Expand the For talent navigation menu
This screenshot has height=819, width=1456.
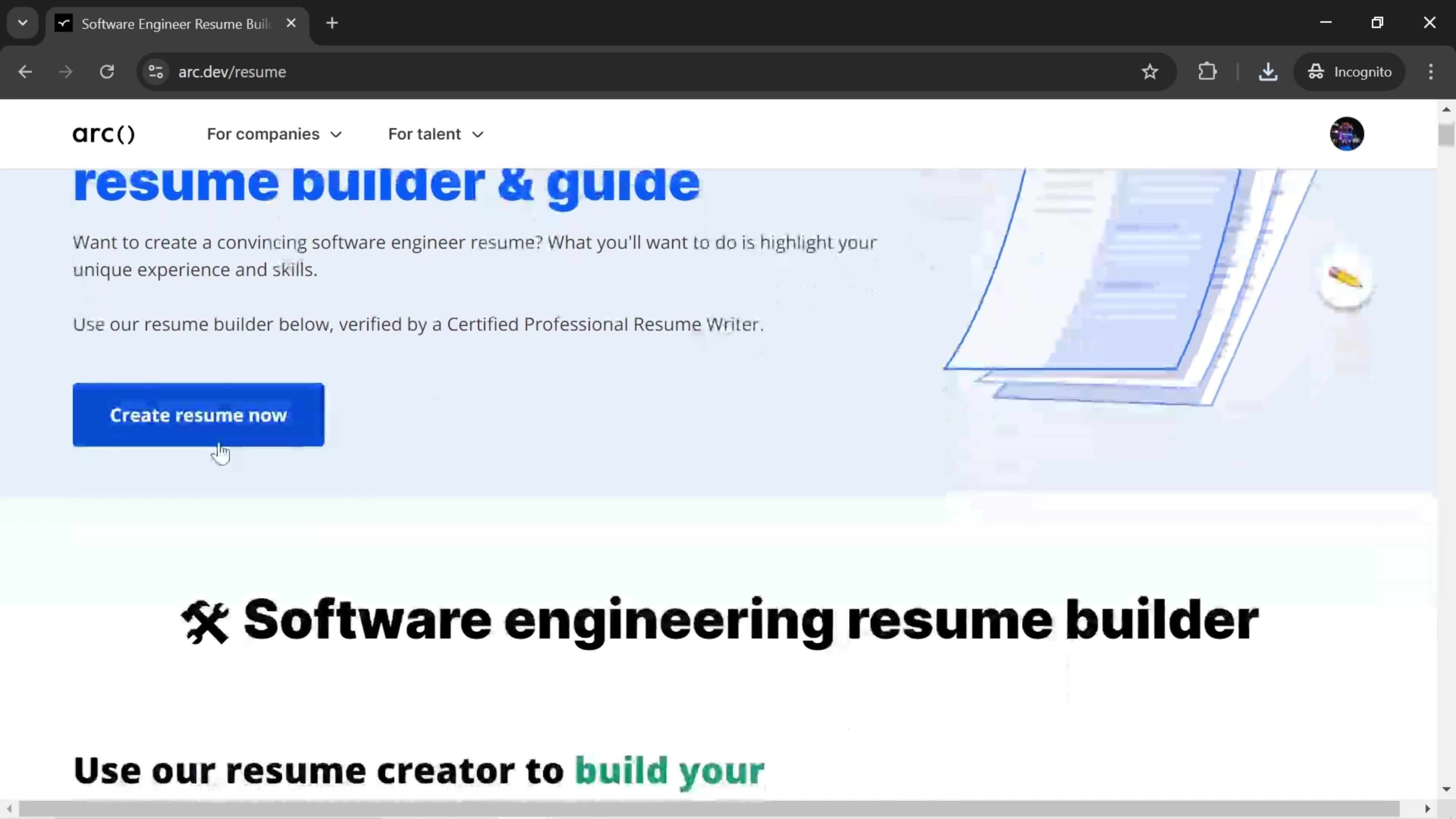tap(436, 134)
